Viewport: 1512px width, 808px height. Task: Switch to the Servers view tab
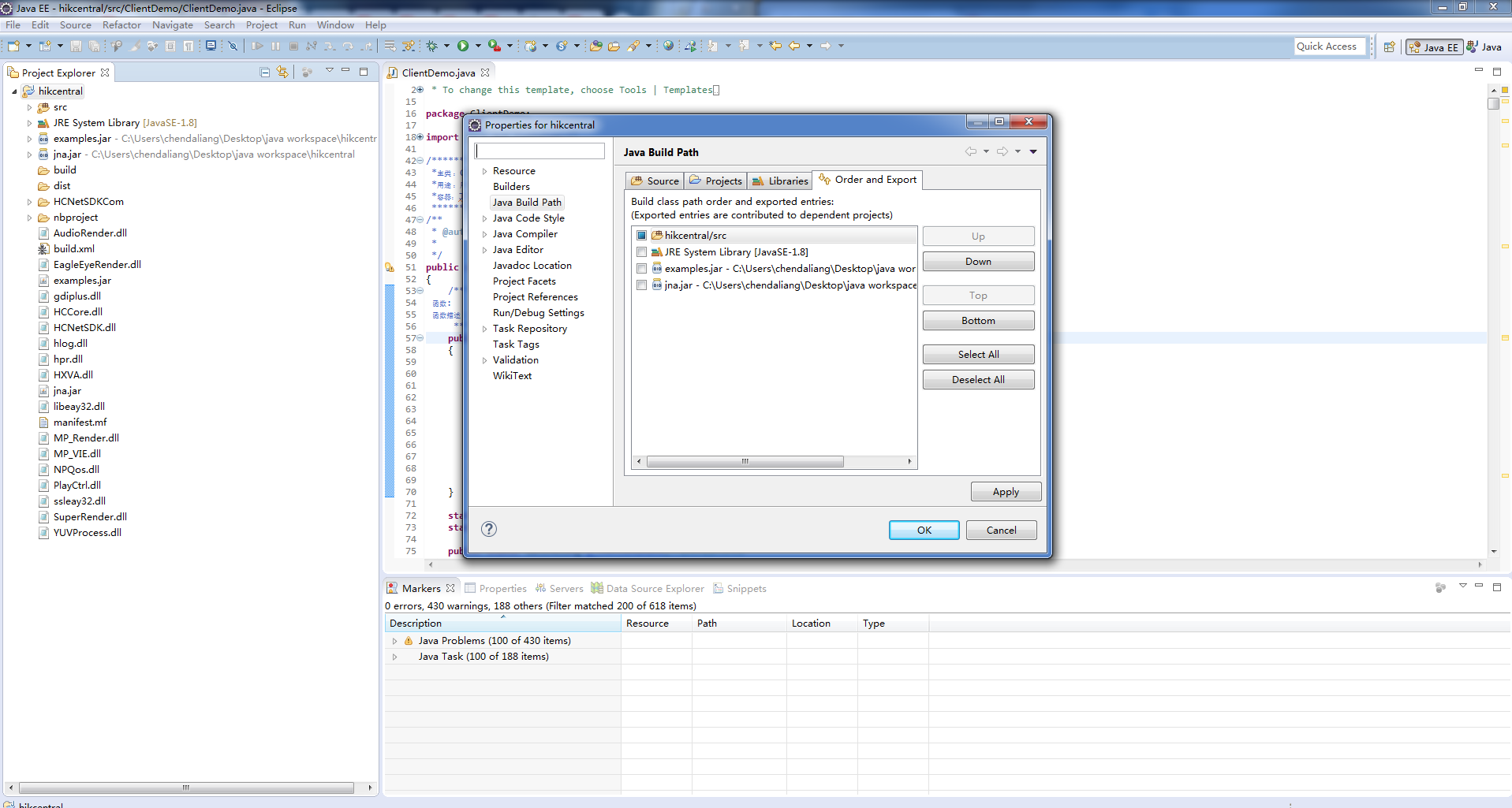559,588
